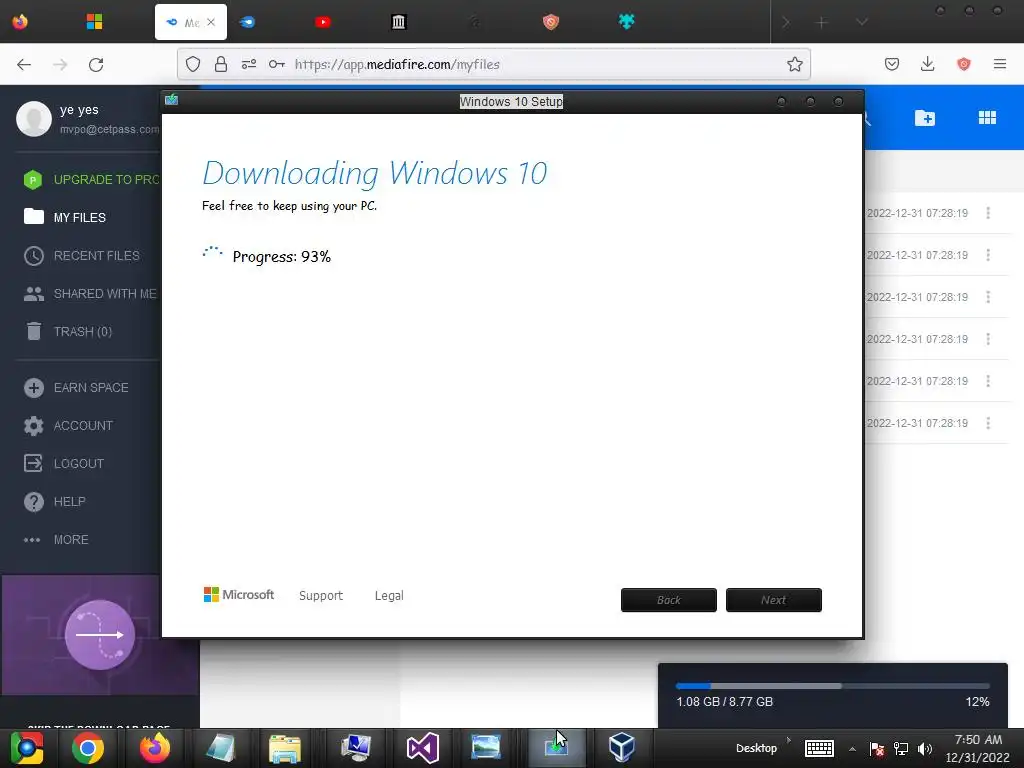The image size is (1024, 768).
Task: Bookmark this page with star icon
Action: click(795, 64)
